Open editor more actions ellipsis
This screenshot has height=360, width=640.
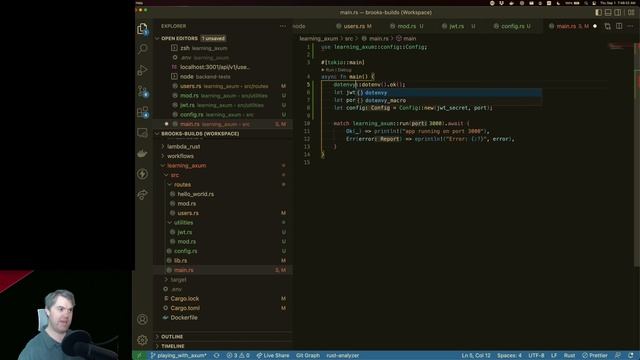pyautogui.click(x=631, y=26)
